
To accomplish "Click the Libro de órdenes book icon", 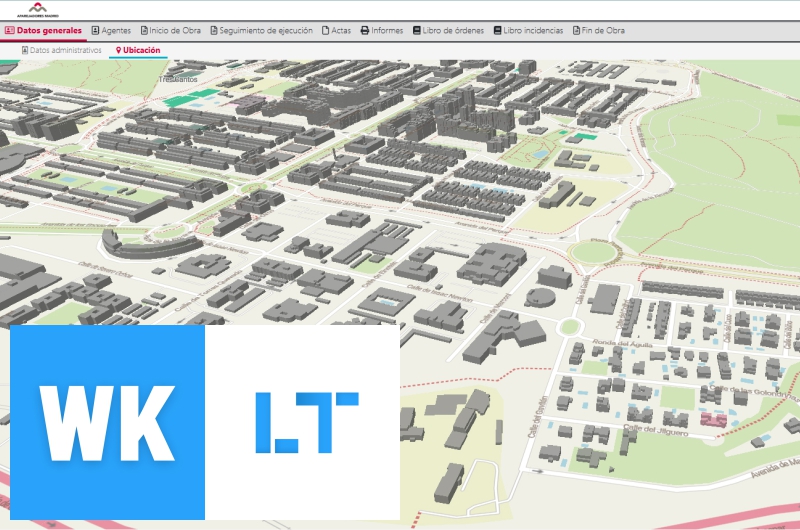I will (x=416, y=31).
